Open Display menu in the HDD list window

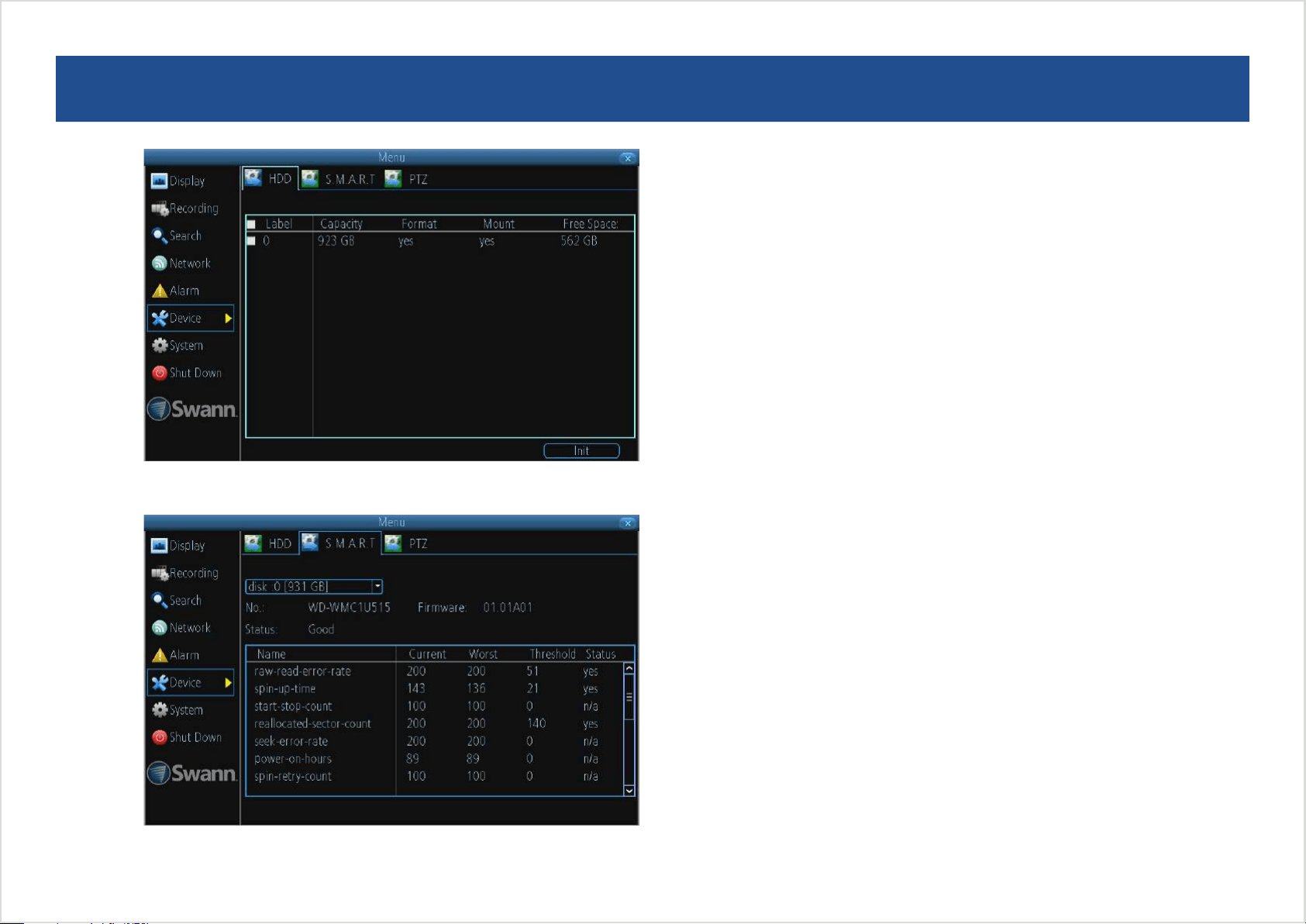coord(178,181)
